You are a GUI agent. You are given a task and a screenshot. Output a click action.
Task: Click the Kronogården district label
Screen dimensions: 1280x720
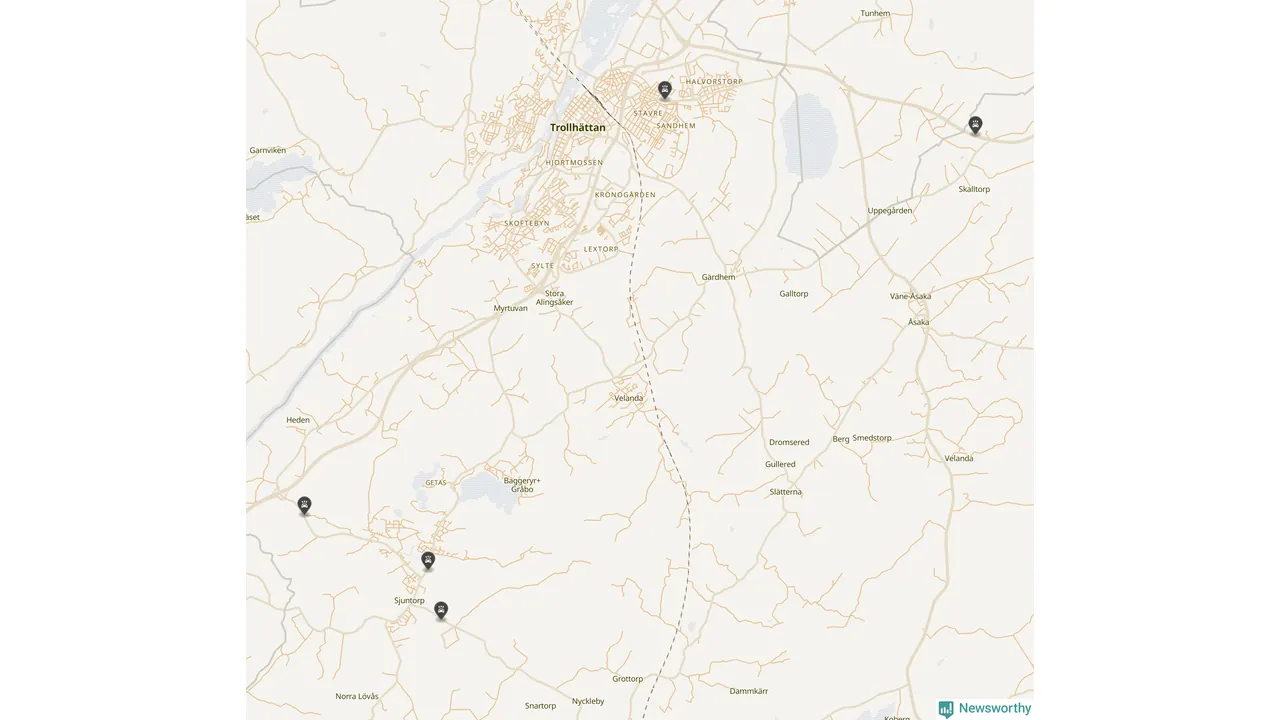click(625, 194)
